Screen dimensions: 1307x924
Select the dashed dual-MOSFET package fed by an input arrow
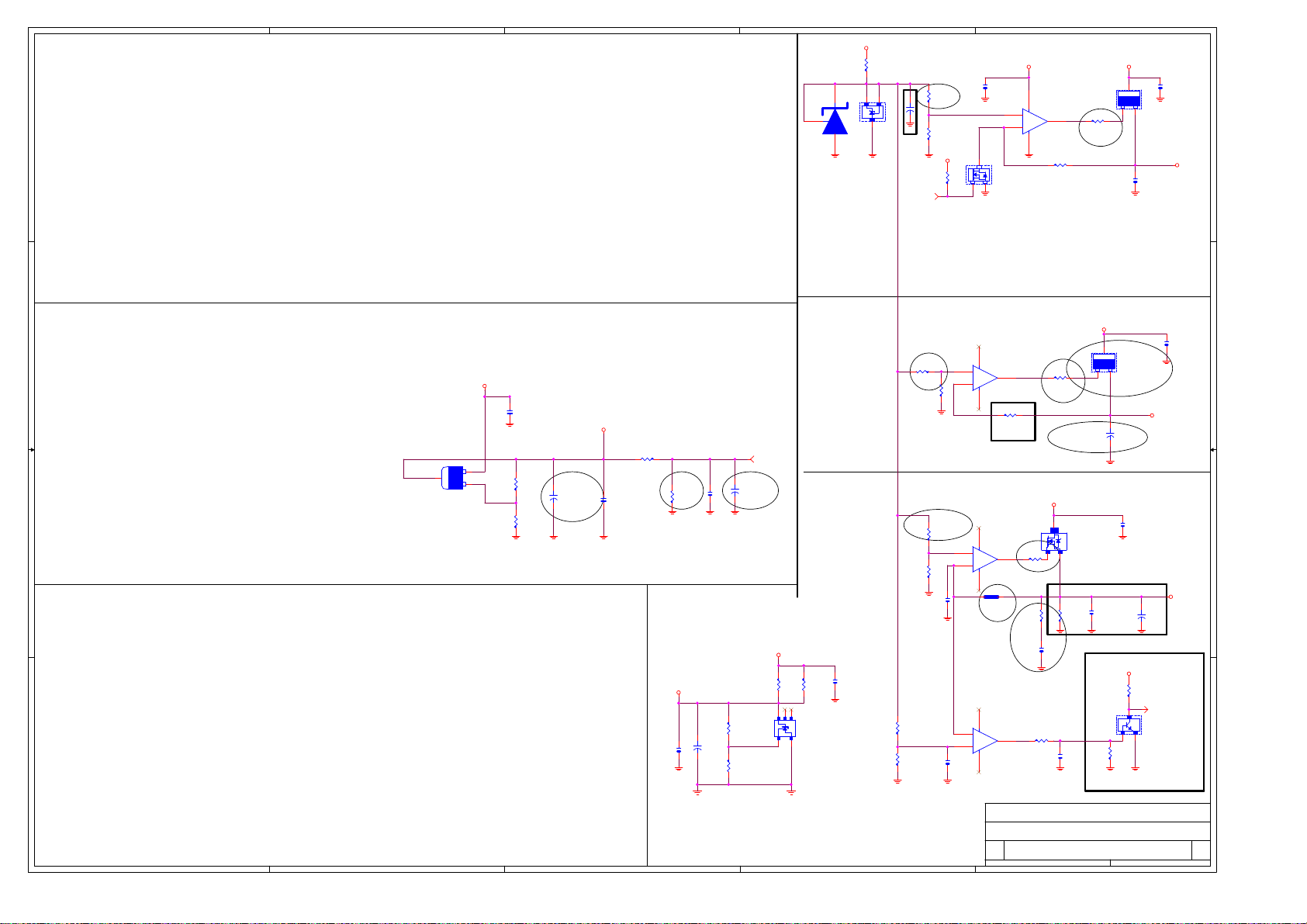click(979, 175)
